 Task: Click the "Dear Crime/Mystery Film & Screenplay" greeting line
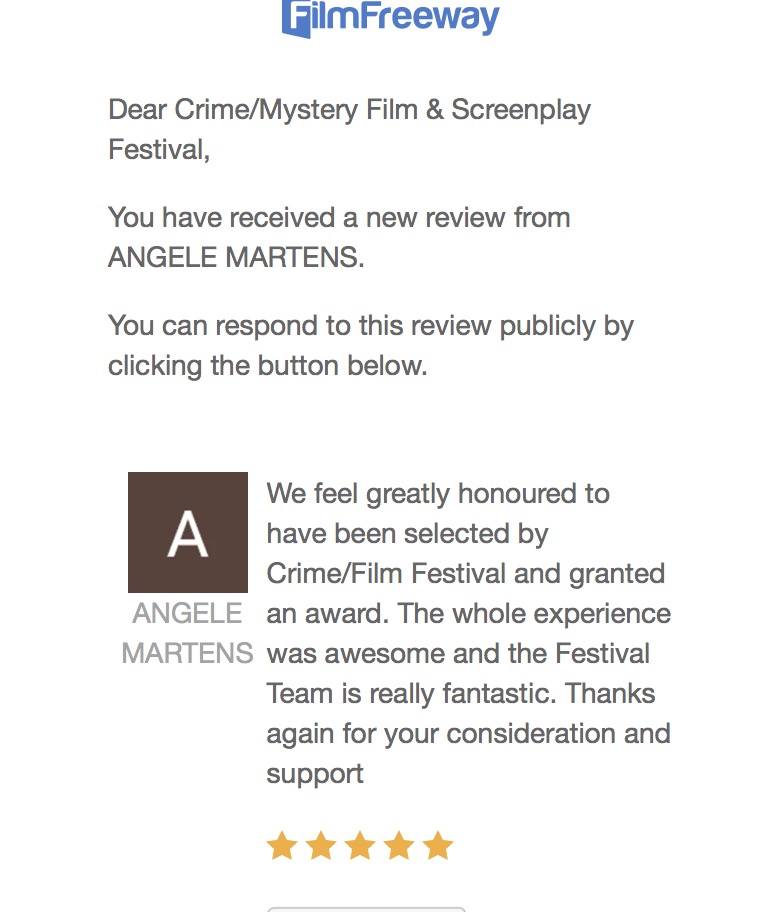[x=349, y=110]
